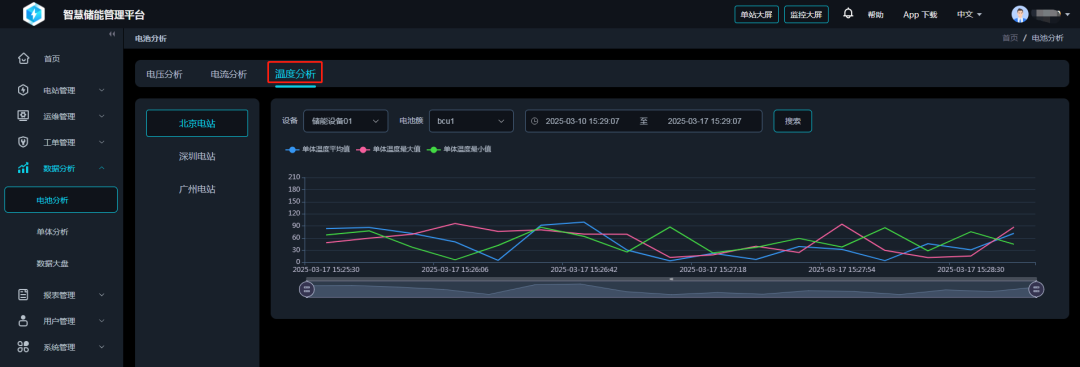Click start date 2025-03-10 15:29:07 field

[583, 121]
